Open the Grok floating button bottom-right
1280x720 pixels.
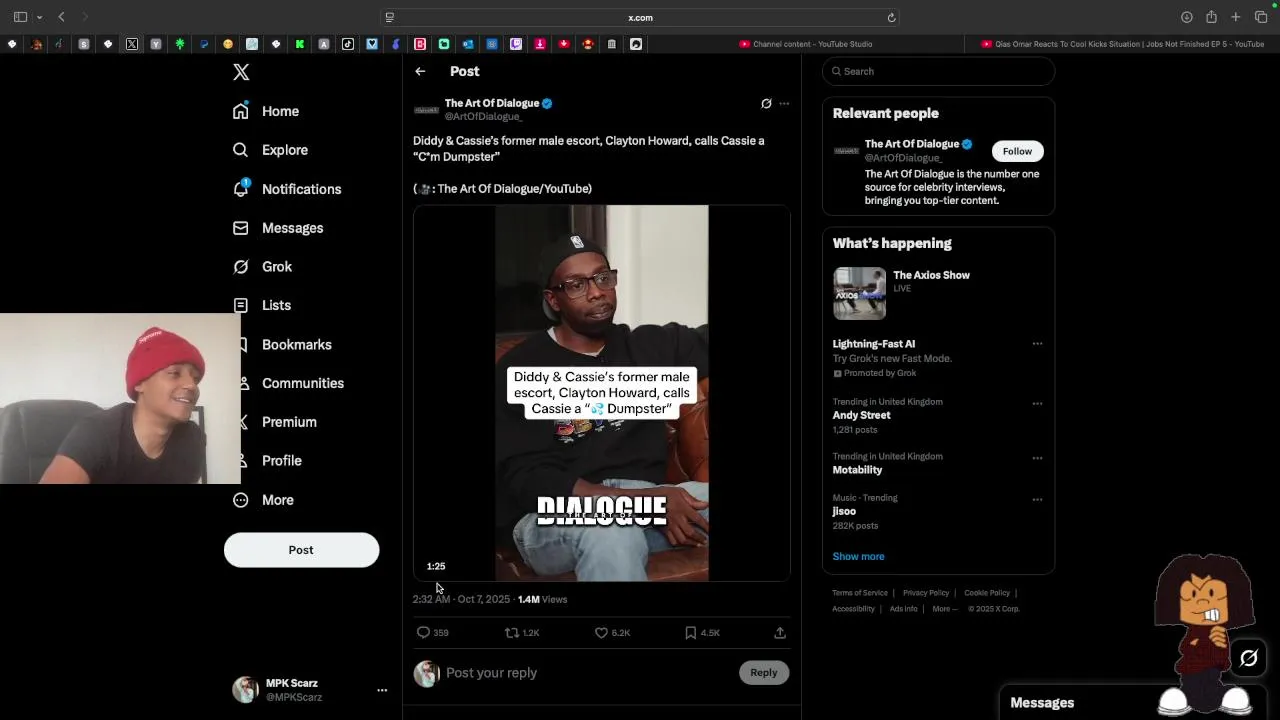click(x=1248, y=658)
